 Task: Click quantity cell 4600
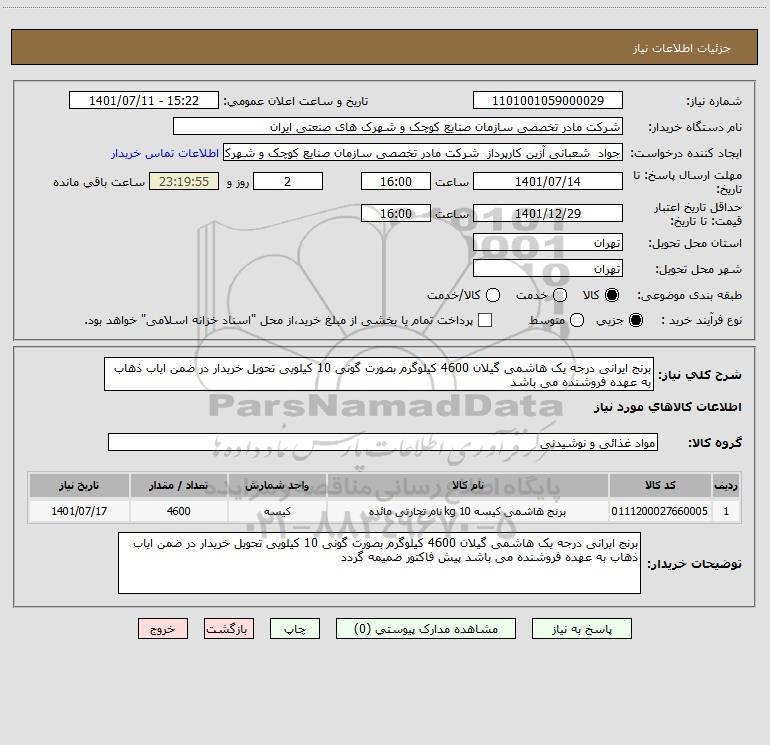pyautogui.click(x=179, y=511)
